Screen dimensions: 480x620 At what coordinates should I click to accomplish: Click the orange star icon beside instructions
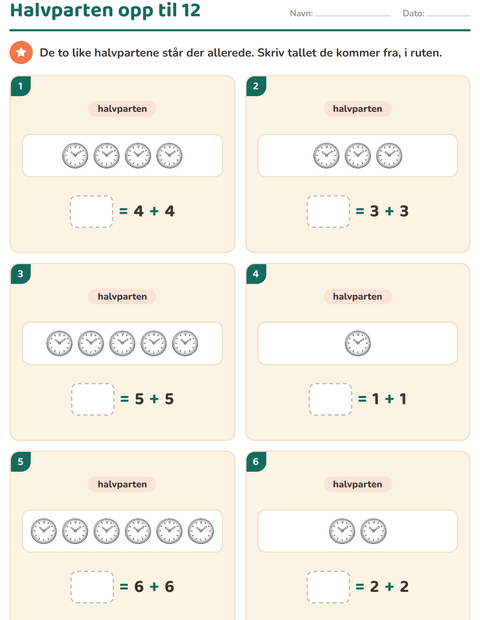coord(21,52)
